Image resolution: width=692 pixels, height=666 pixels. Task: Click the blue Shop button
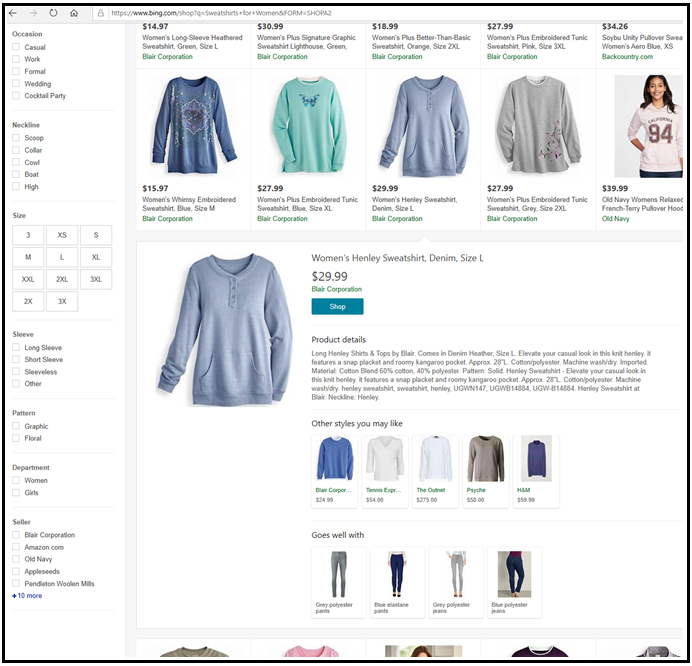(x=338, y=306)
